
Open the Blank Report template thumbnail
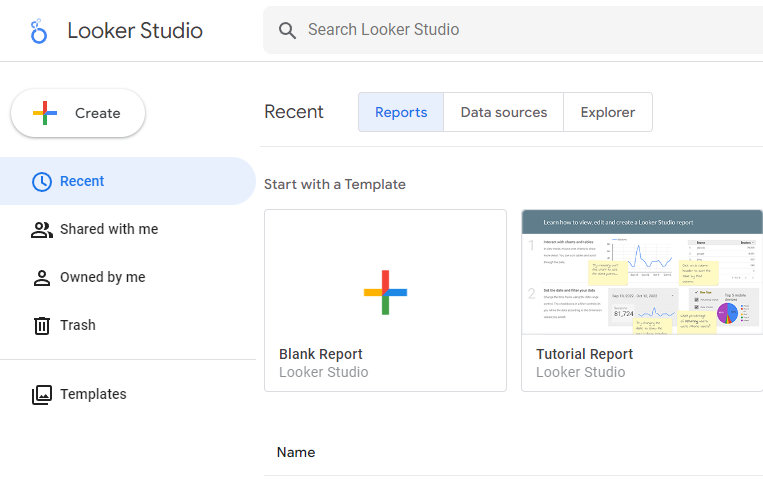tap(385, 292)
